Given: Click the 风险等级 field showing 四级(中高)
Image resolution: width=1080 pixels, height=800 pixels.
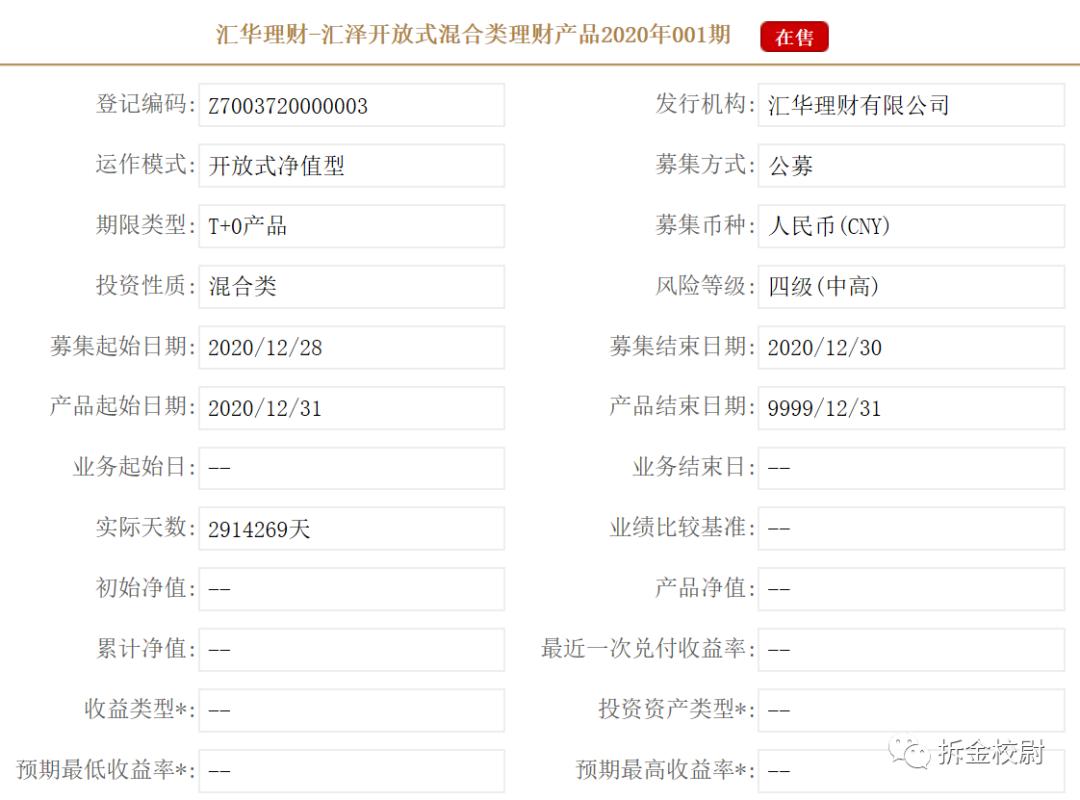Looking at the screenshot, I should (x=910, y=286).
